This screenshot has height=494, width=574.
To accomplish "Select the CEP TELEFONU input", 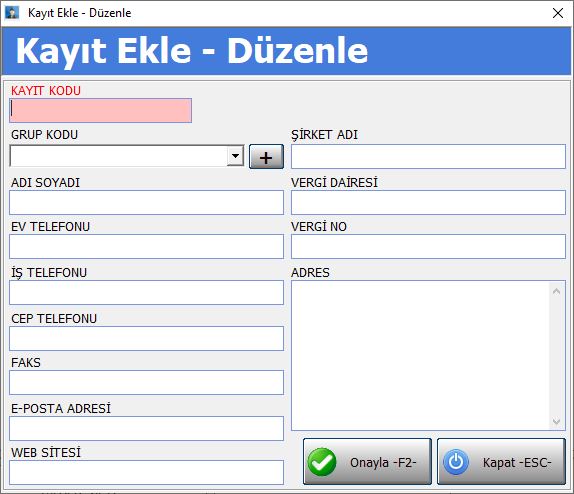I will [146, 338].
